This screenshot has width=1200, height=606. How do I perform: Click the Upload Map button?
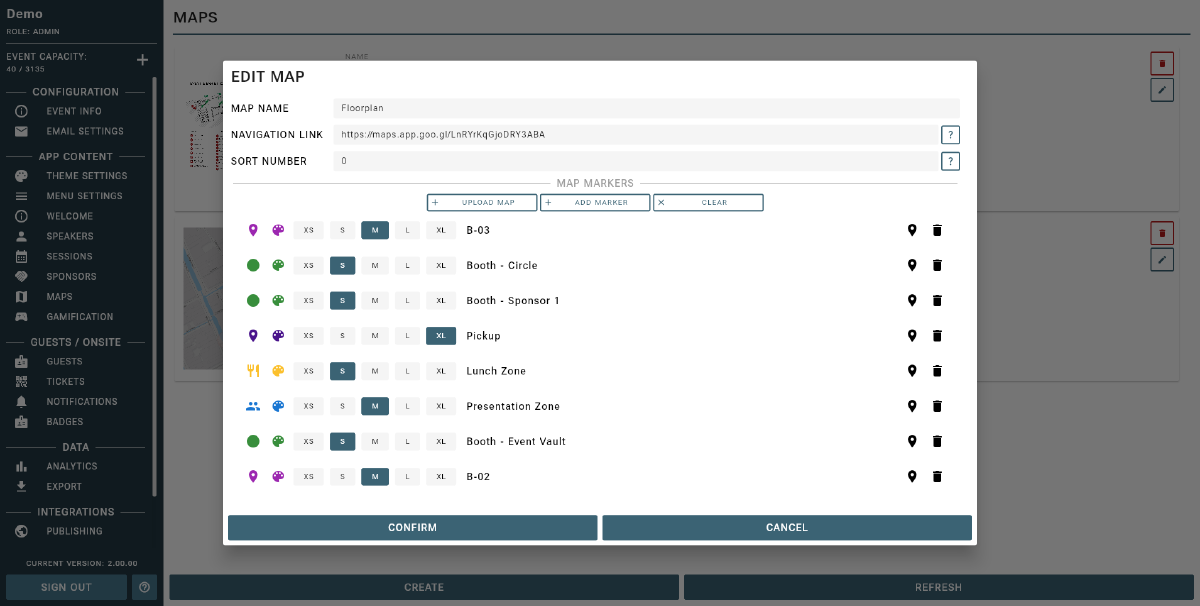coord(481,202)
